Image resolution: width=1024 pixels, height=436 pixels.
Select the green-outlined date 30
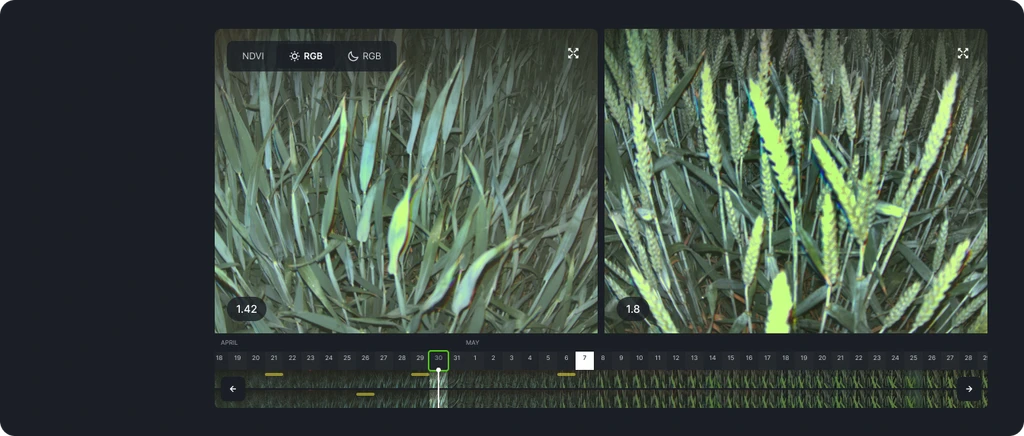[438, 358]
